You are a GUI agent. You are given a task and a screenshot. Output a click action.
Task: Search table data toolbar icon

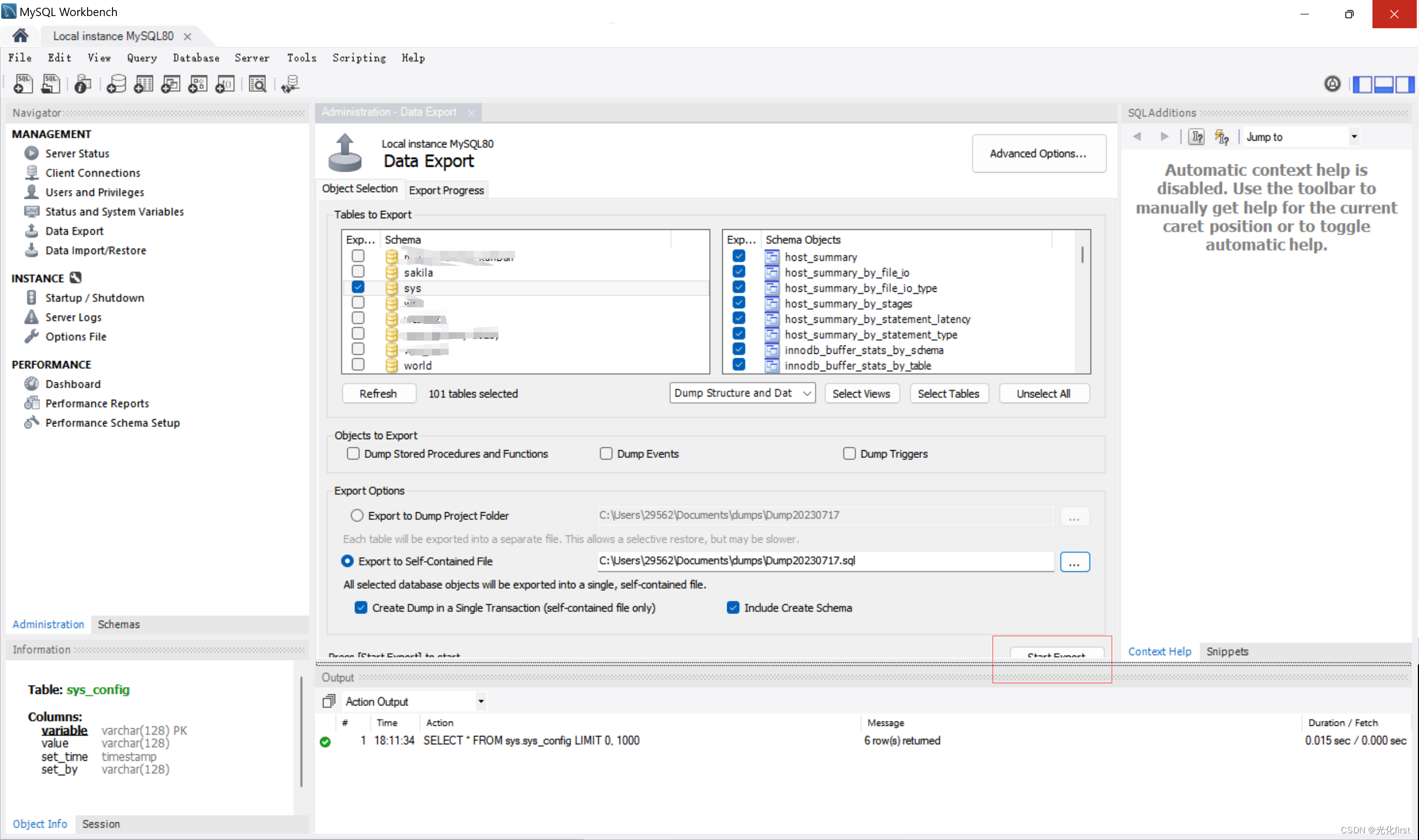[258, 84]
